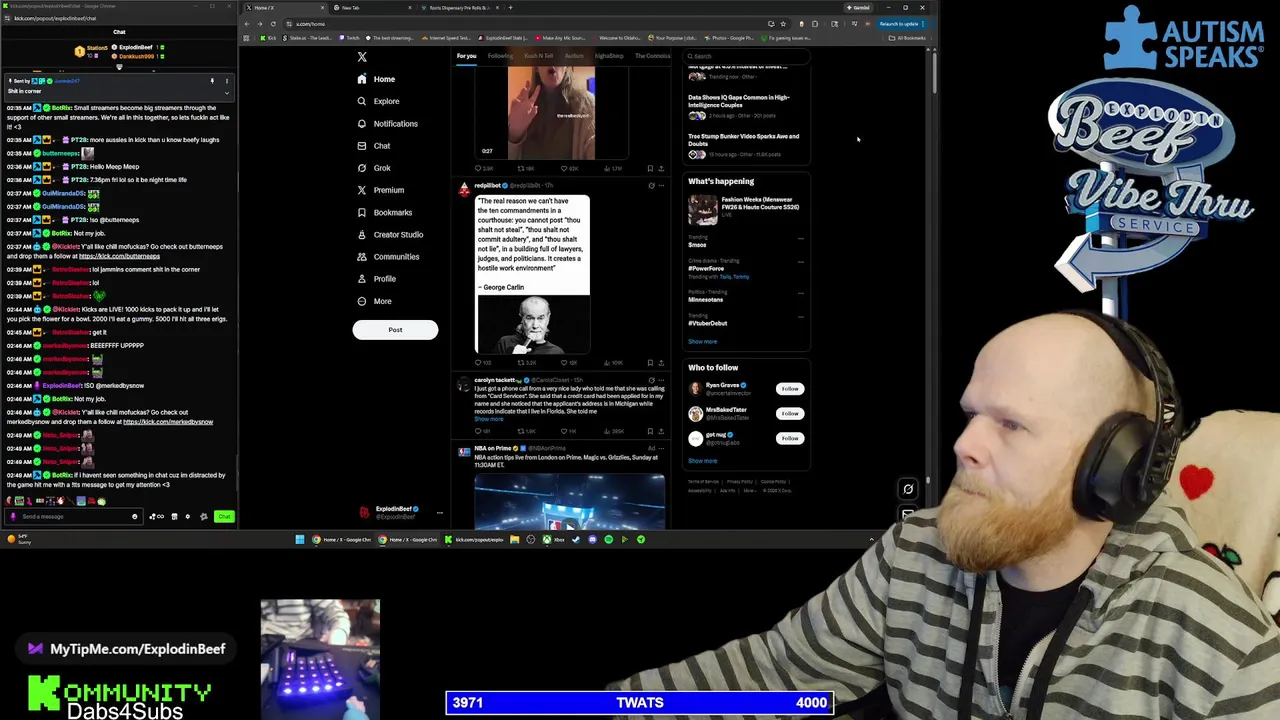Open redpillbot profile avatar

(x=464, y=189)
